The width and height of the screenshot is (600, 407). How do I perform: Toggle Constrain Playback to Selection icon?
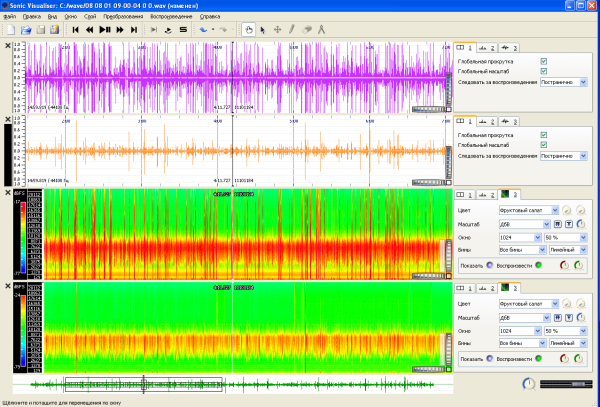154,29
